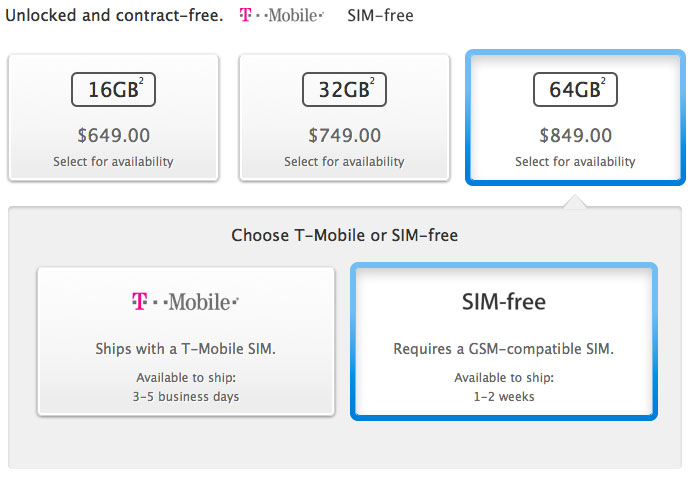
Task: Click the $649.00 price
Action: click(x=113, y=135)
